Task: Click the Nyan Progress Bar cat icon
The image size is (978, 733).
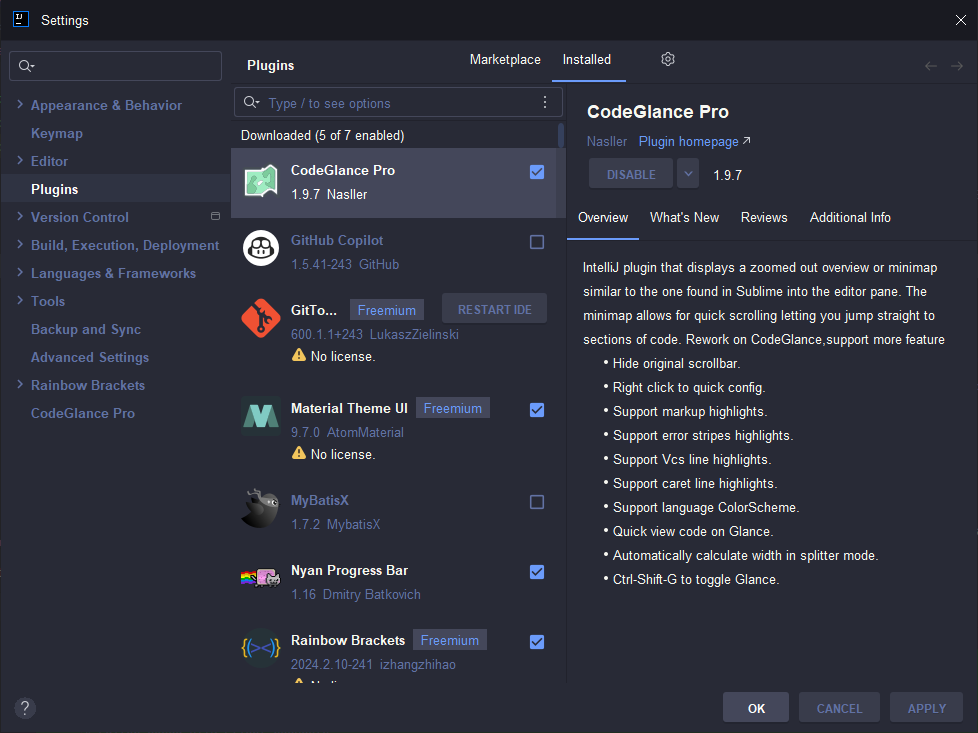Action: coord(261,578)
